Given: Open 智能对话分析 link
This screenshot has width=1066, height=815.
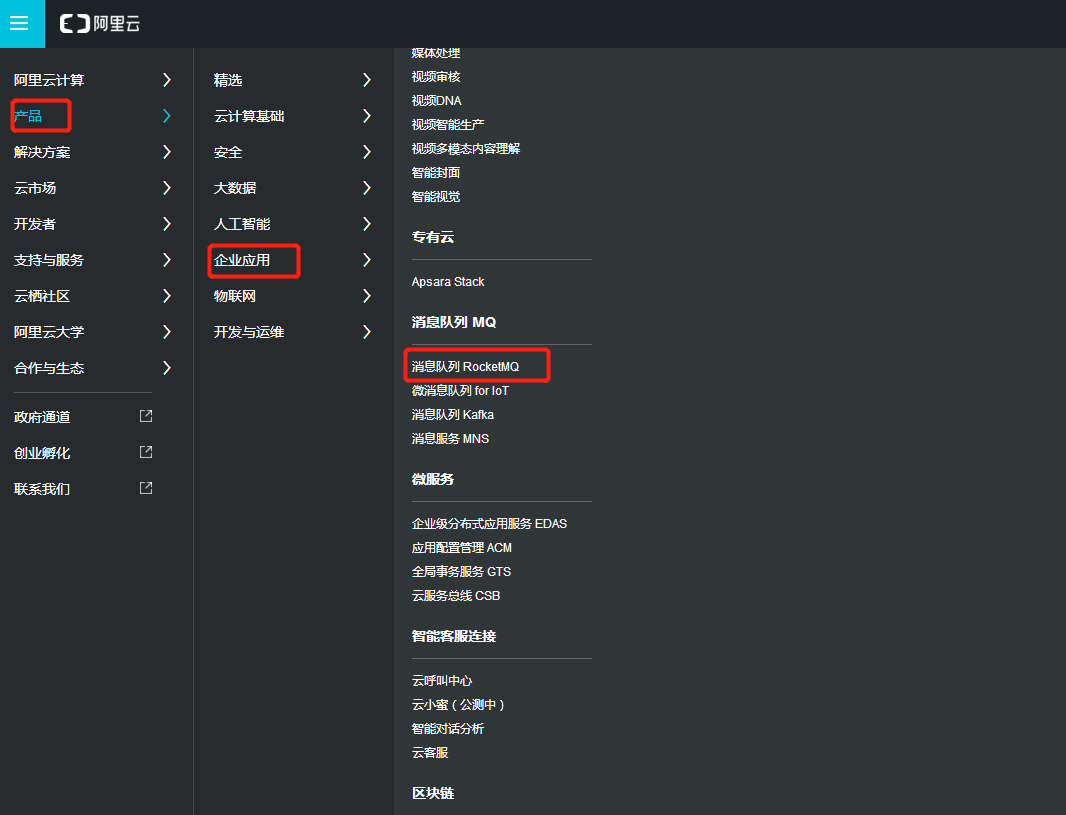Looking at the screenshot, I should point(448,729).
